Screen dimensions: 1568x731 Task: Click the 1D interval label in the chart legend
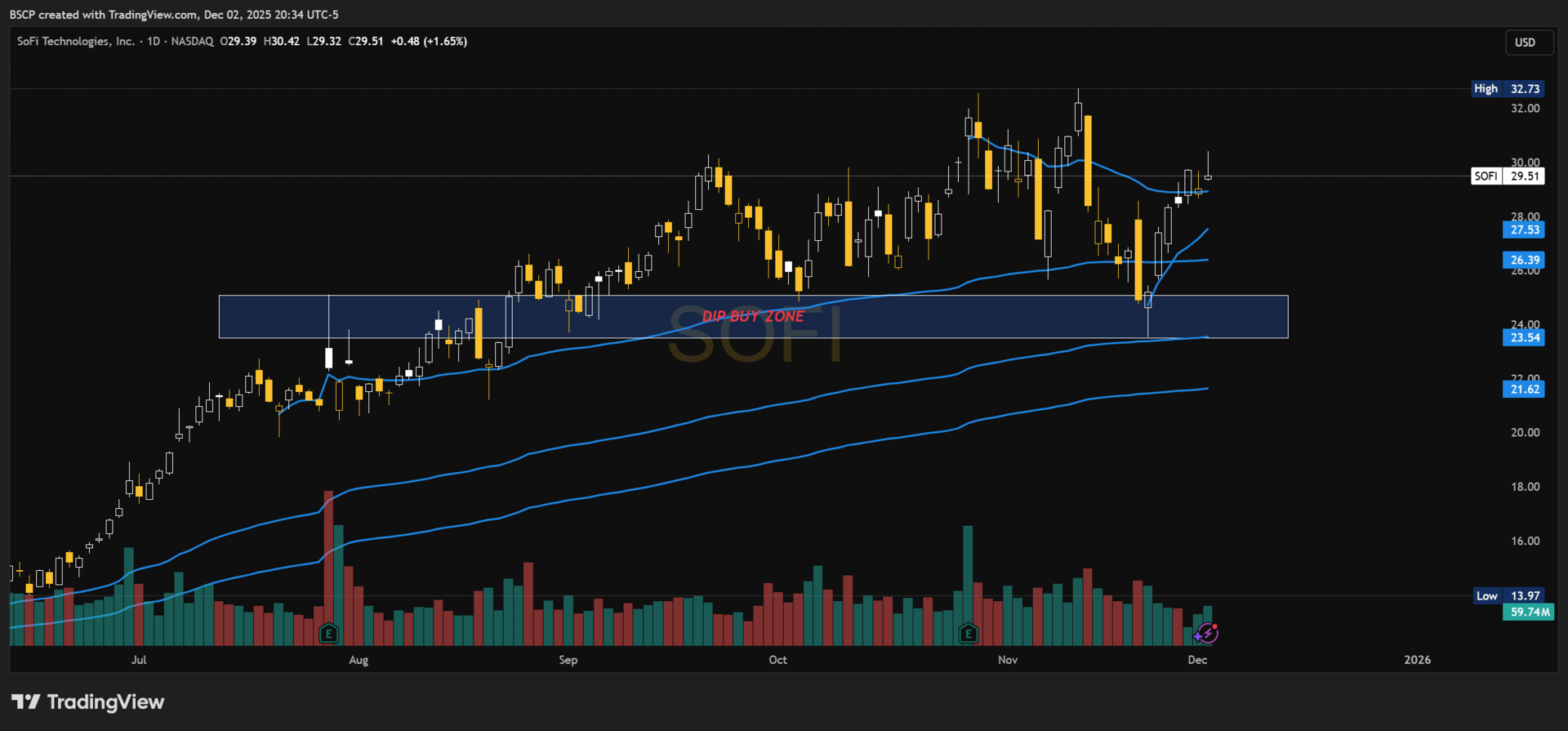click(154, 41)
